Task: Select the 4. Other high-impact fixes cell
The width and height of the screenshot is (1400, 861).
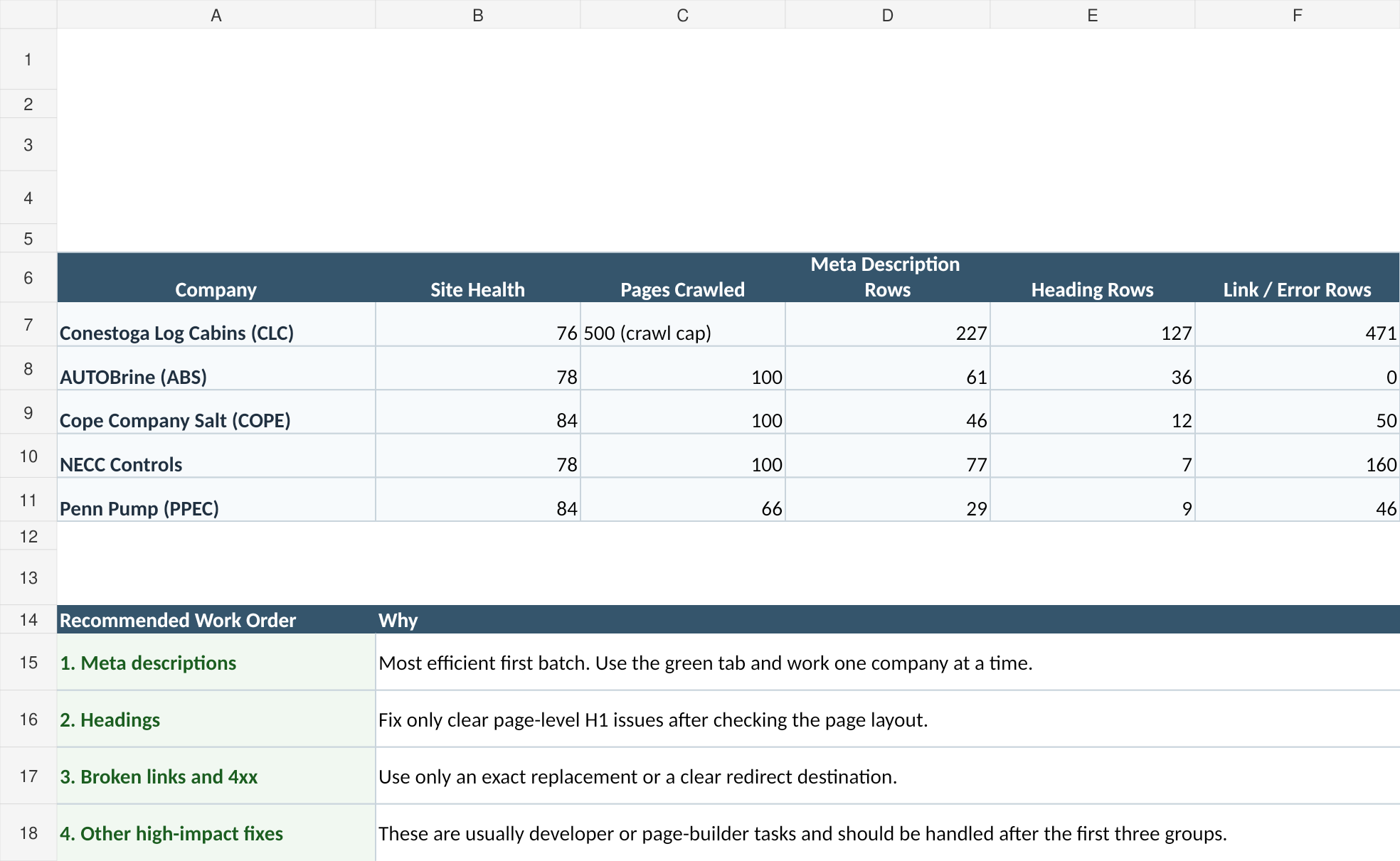Action: pyautogui.click(x=216, y=833)
